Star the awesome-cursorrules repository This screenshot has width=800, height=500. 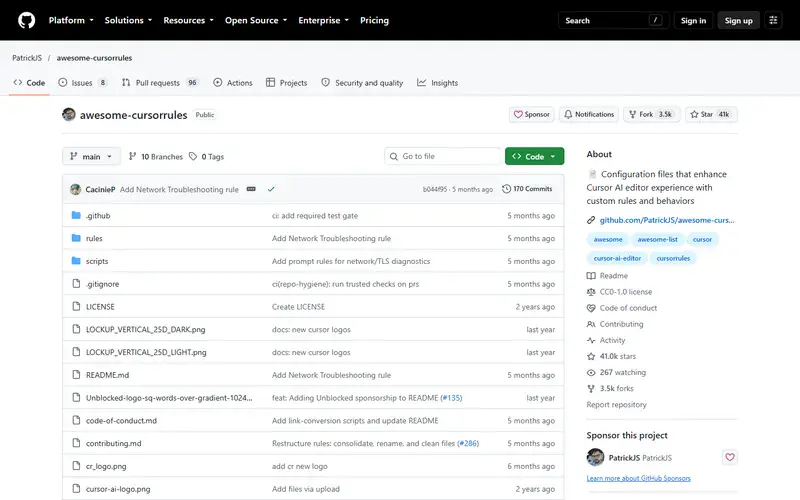711,114
